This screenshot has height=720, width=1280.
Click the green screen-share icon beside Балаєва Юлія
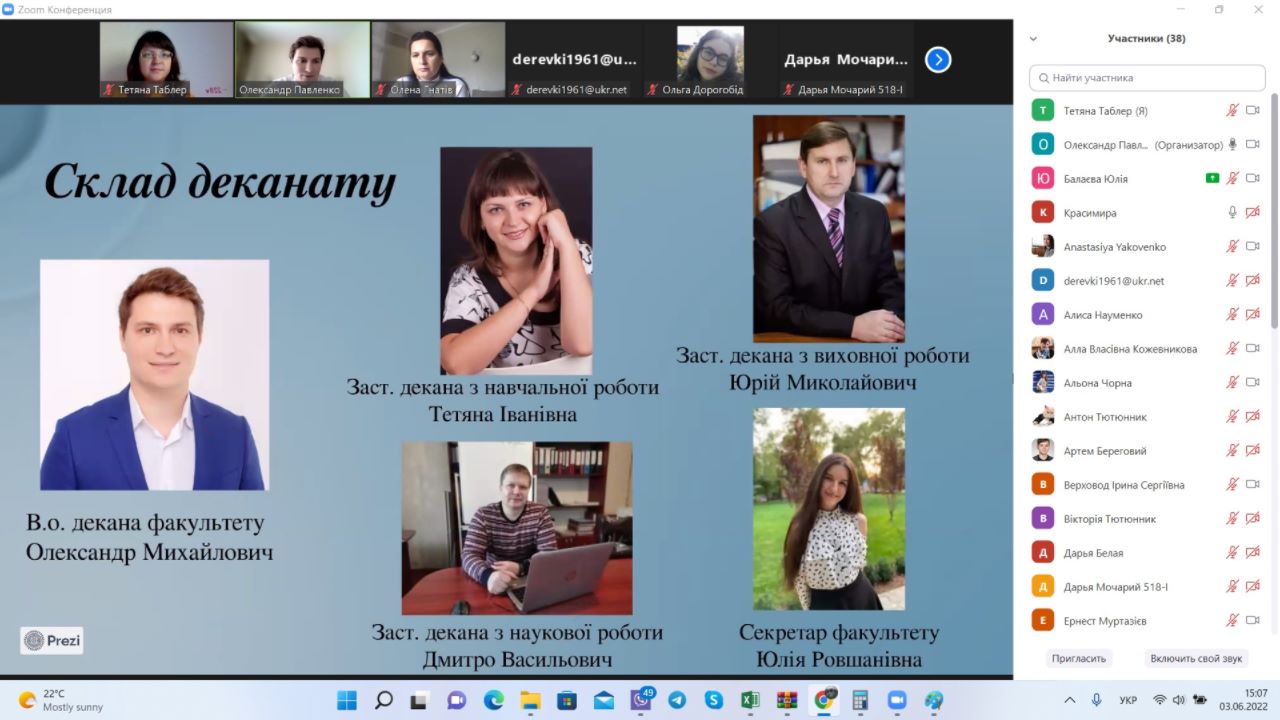(1212, 179)
